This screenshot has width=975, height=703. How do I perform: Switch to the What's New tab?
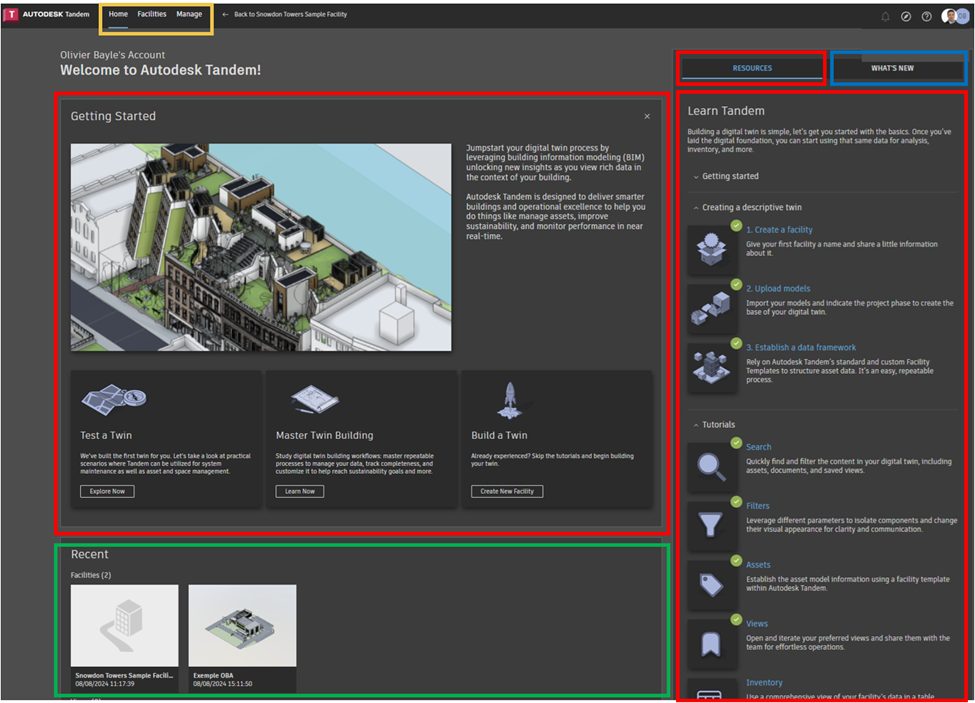892,68
